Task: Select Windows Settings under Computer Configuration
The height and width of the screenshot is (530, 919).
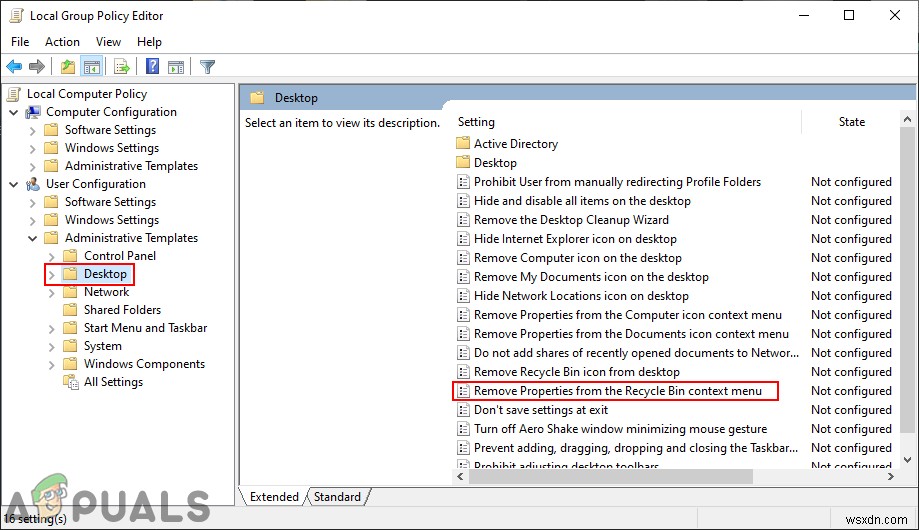Action: (112, 148)
